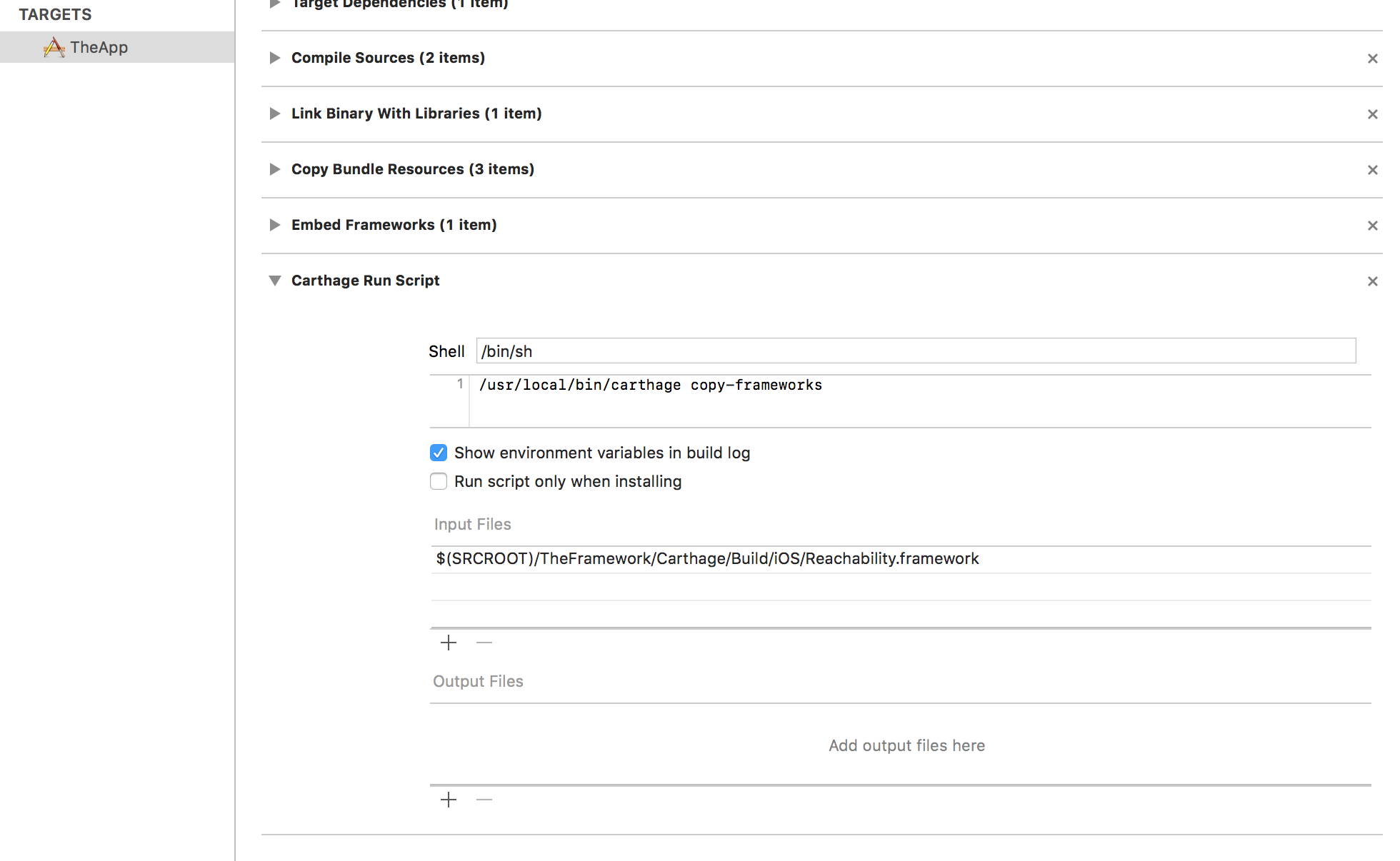Select the Reachability.framework input file row
This screenshot has height=861, width=1400.
[707, 559]
